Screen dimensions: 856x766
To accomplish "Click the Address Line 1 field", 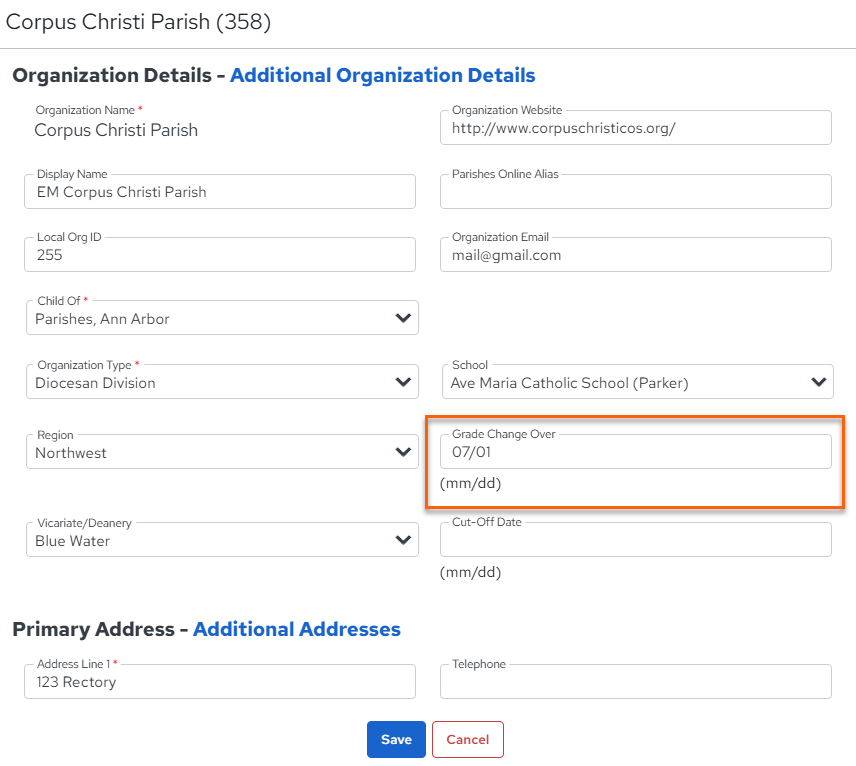I will 220,681.
